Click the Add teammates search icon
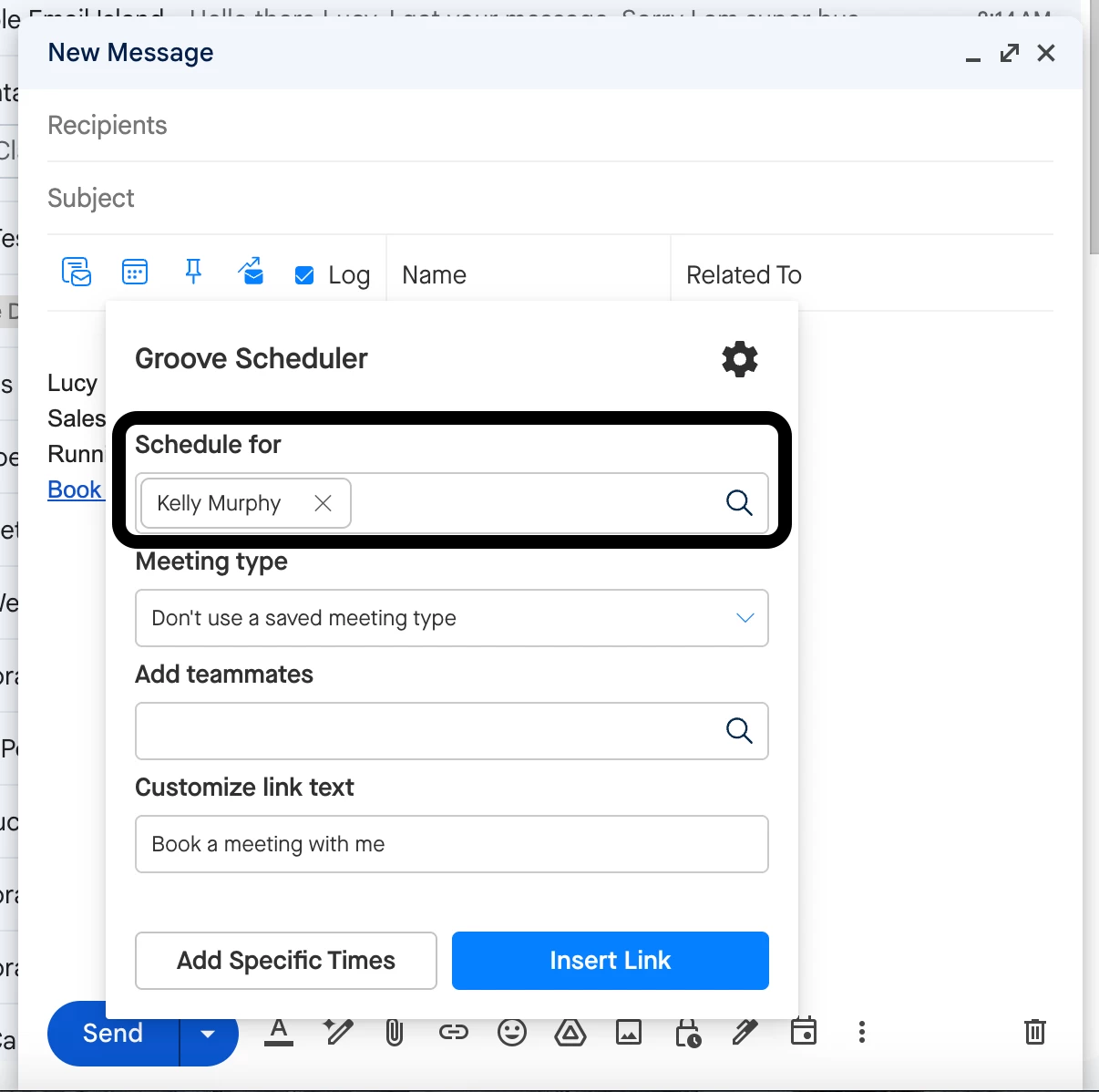The height and width of the screenshot is (1092, 1099). (x=739, y=730)
